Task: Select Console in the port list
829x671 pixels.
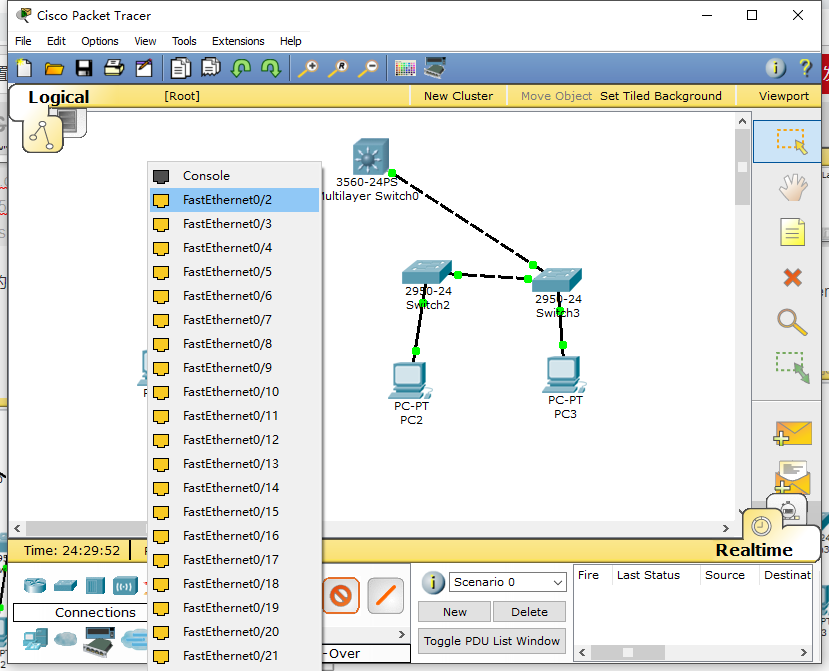Action: coord(234,176)
